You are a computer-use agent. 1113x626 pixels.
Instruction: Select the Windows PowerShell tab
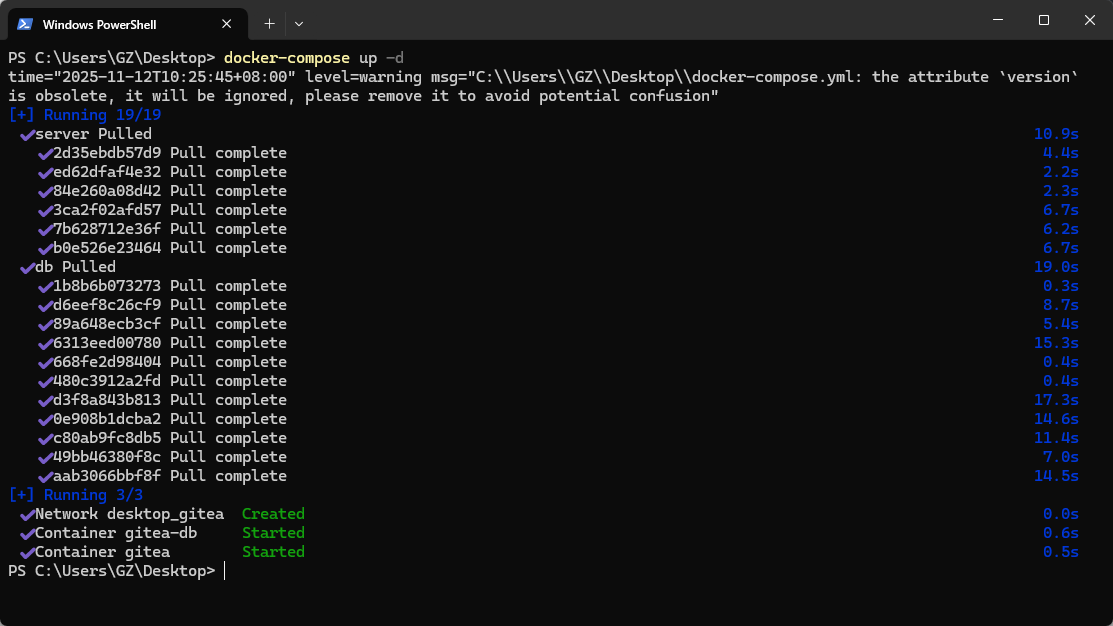128,24
